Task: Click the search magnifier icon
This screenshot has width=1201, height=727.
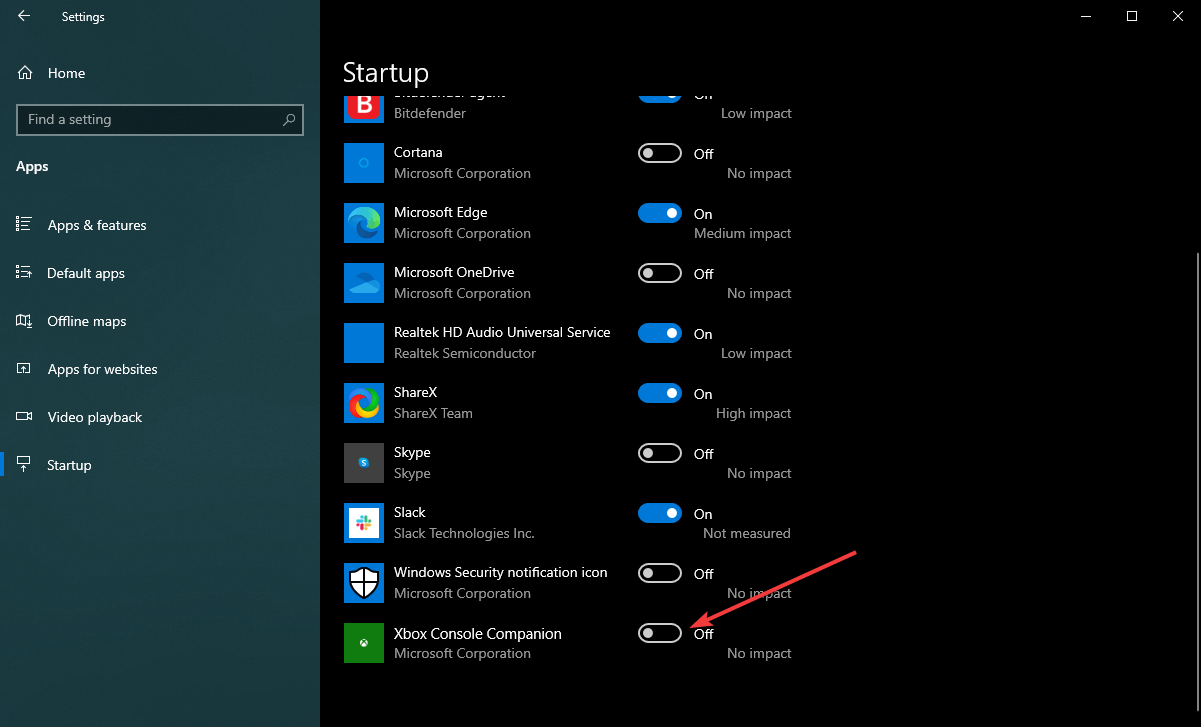Action: (289, 119)
